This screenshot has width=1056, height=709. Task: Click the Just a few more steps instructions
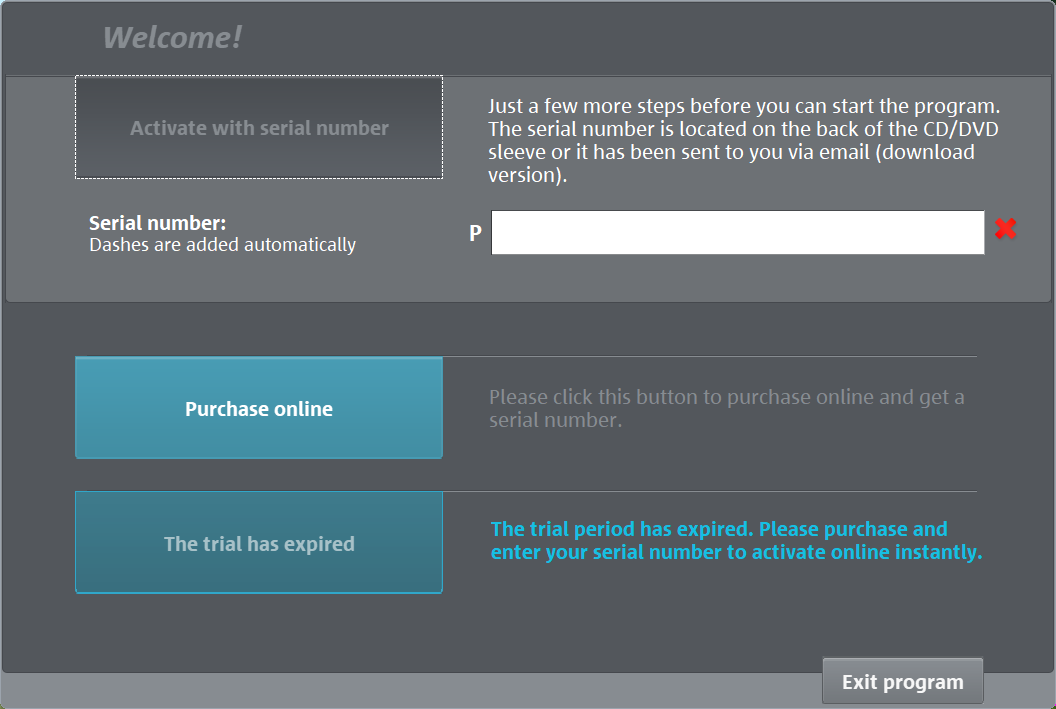pyautogui.click(x=743, y=106)
